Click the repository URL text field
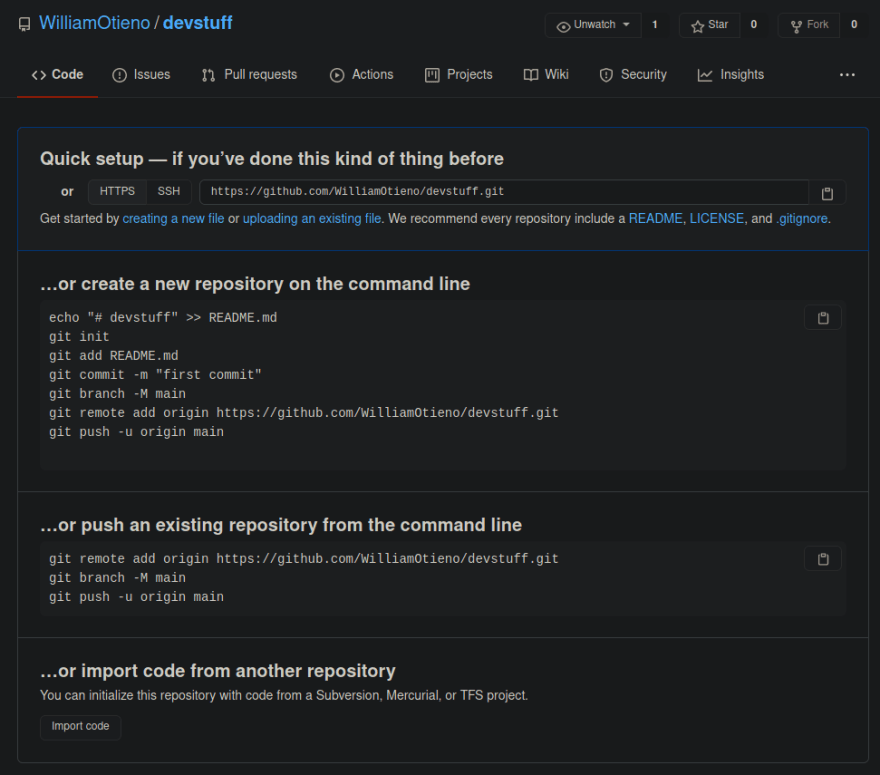880x775 pixels. (x=504, y=192)
